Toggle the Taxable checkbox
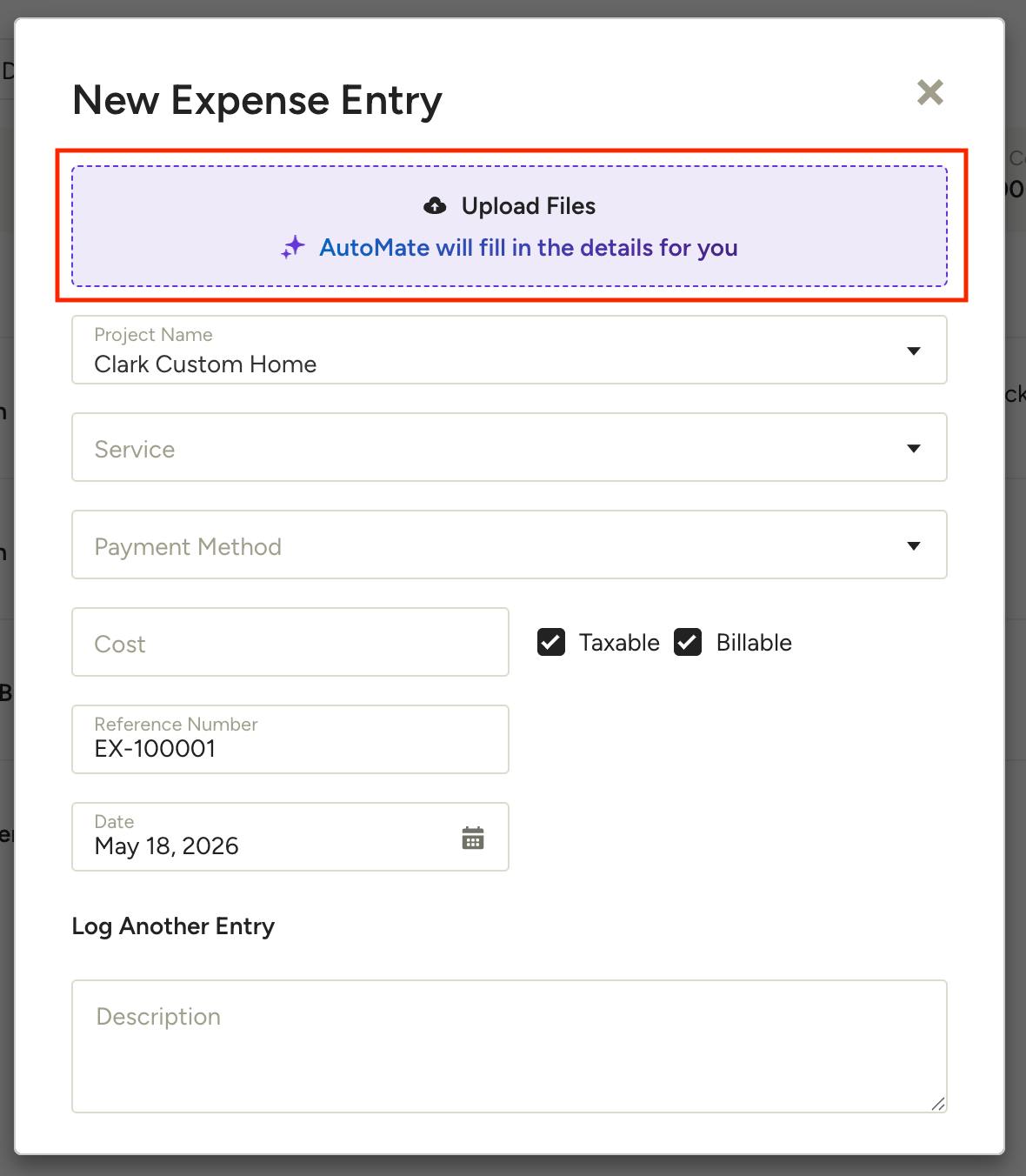 [551, 642]
